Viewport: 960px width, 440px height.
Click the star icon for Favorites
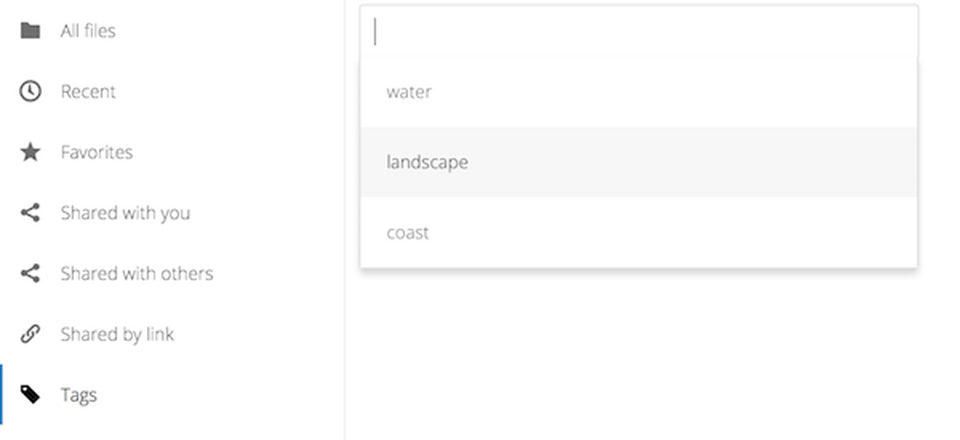(x=30, y=152)
